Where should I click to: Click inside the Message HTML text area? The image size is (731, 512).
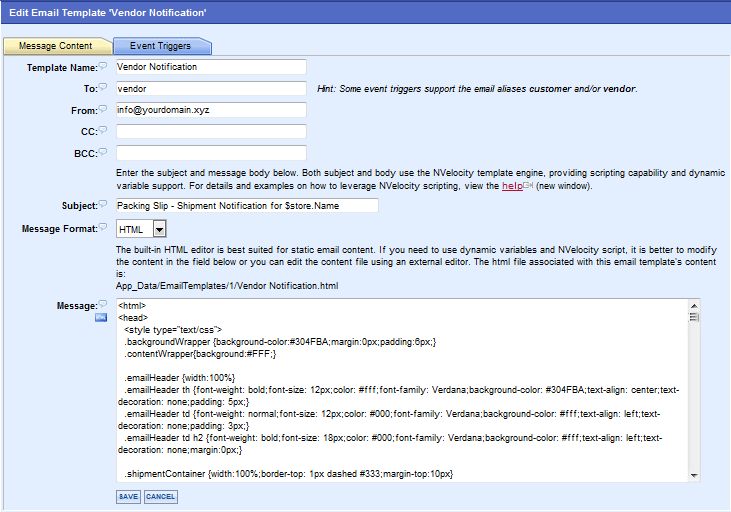[402, 390]
